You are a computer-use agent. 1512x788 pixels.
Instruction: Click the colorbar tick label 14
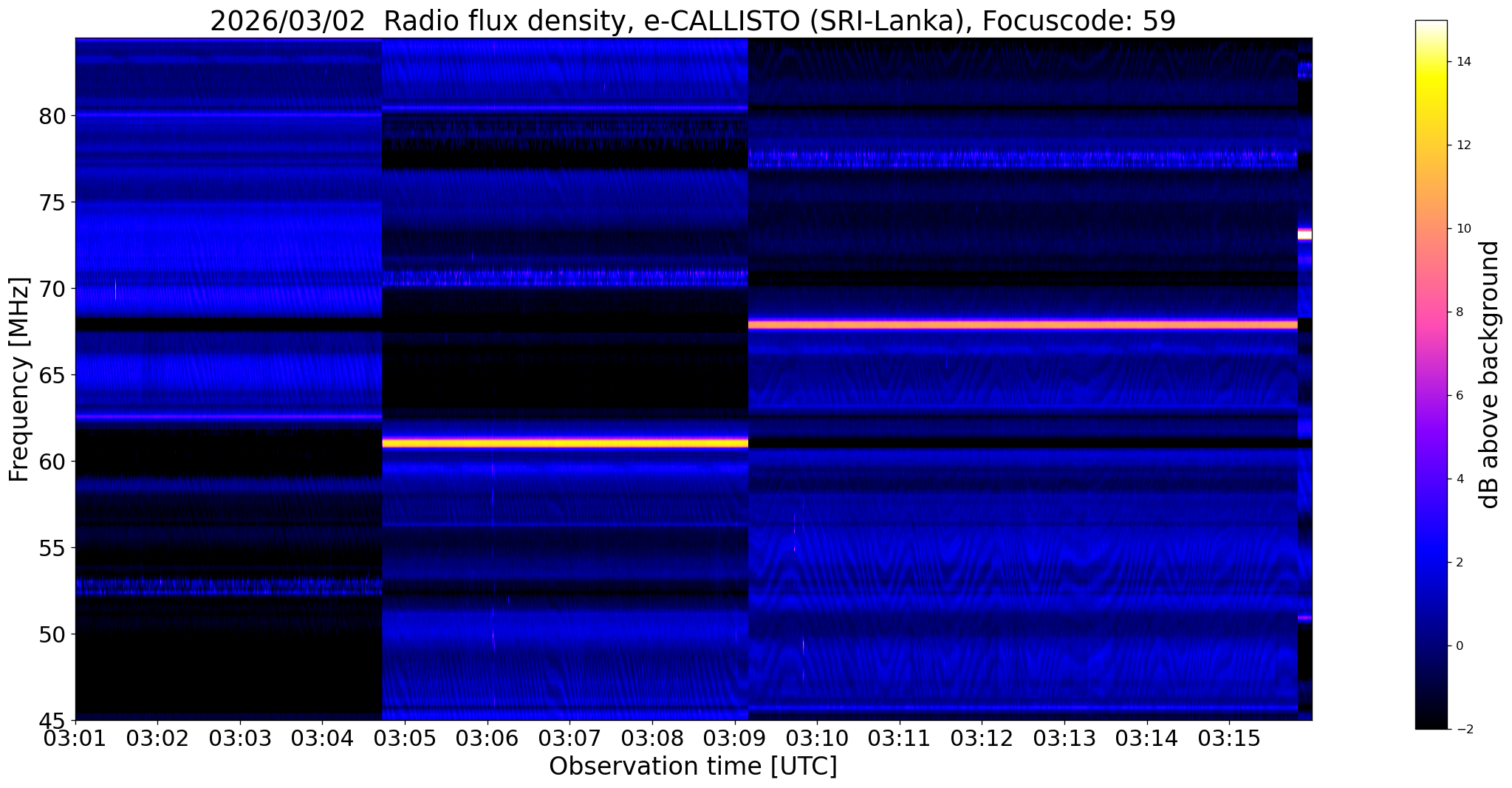pos(1463,62)
